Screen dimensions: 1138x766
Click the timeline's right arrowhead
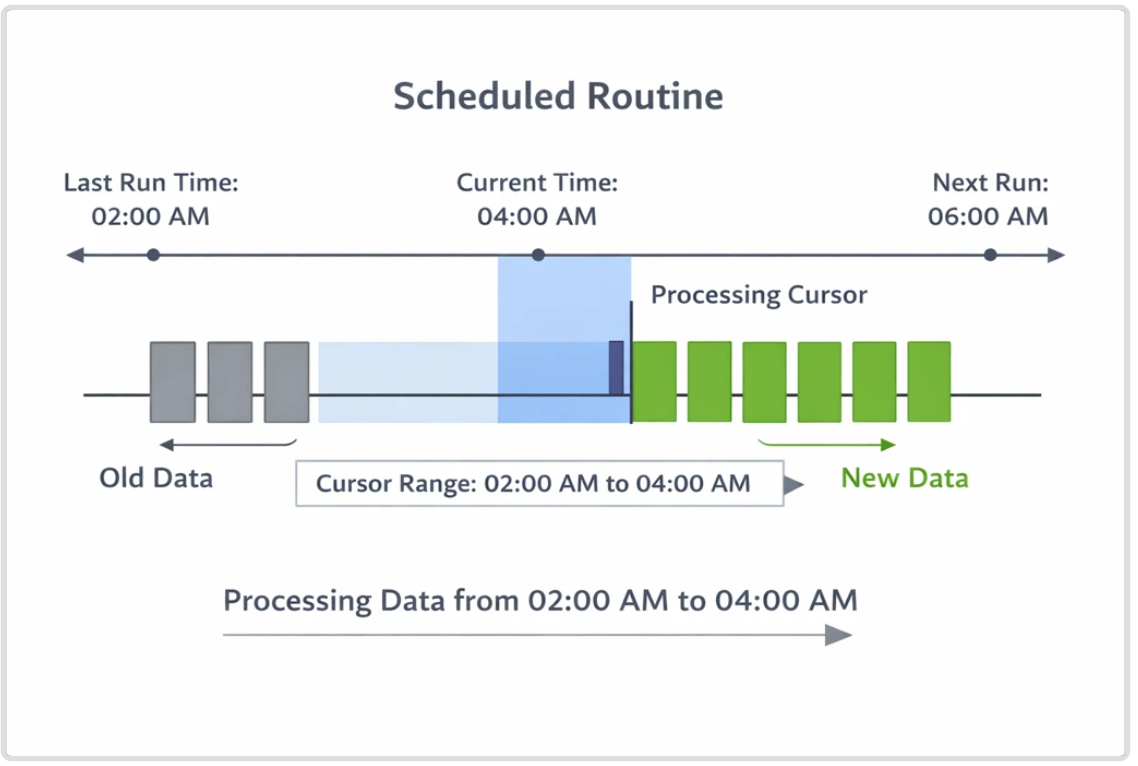(1056, 255)
